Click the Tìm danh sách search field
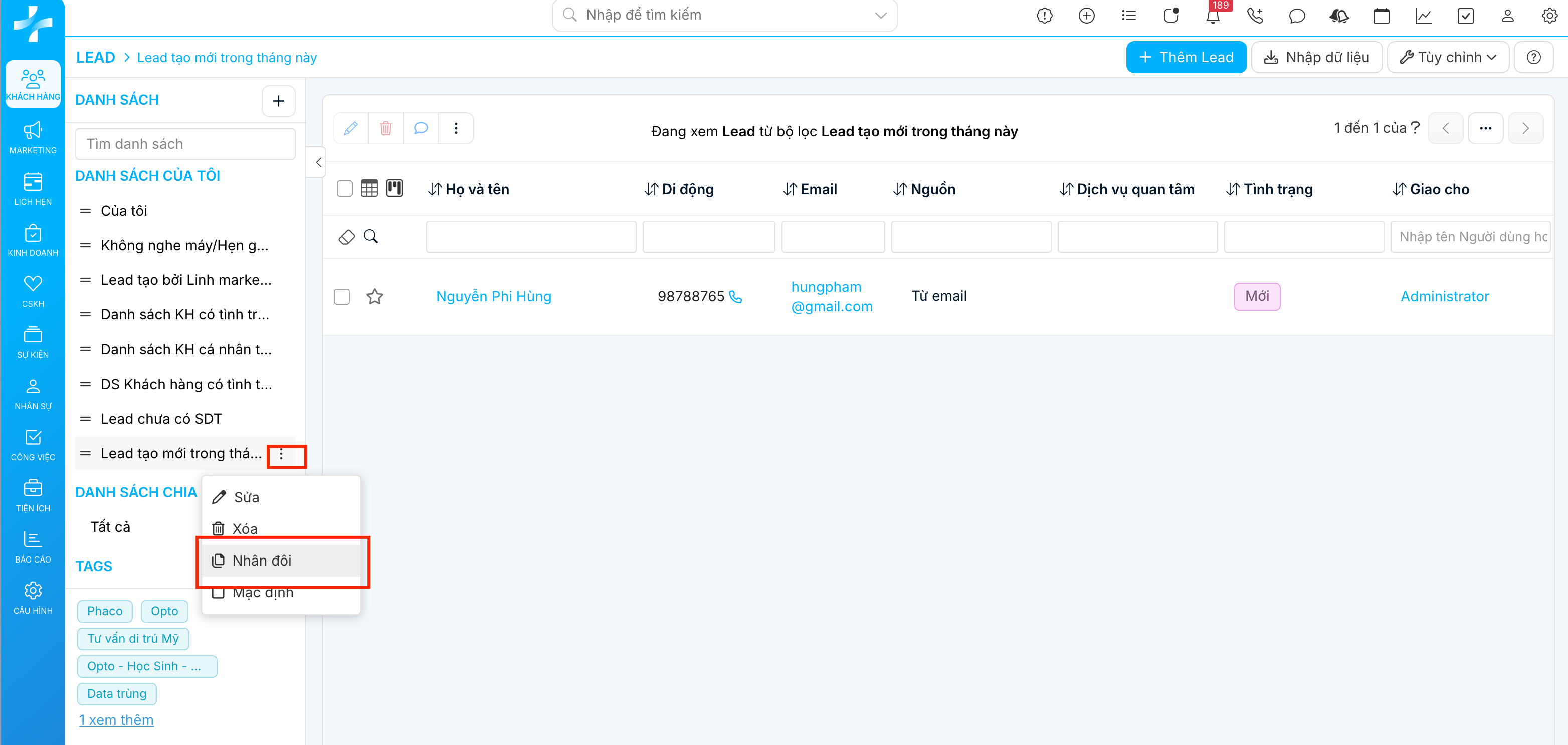 [185, 144]
